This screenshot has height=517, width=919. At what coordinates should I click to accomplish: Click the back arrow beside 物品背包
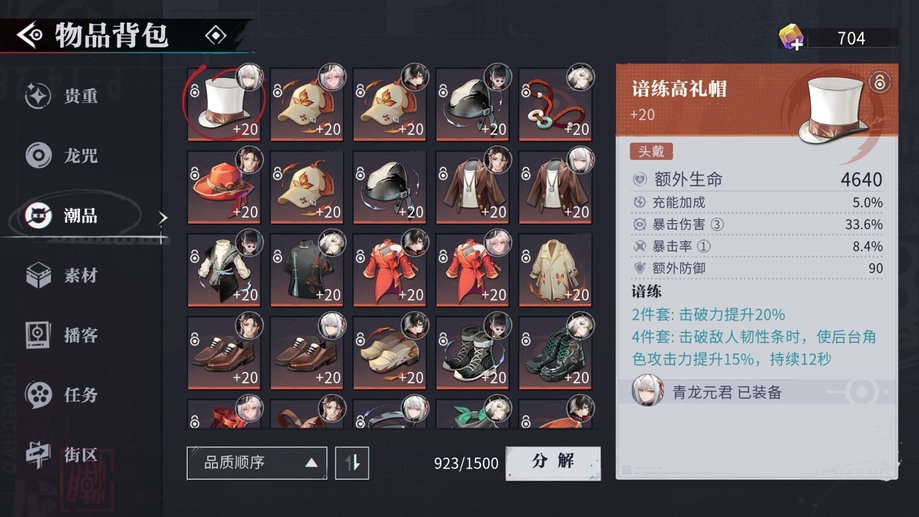29,36
